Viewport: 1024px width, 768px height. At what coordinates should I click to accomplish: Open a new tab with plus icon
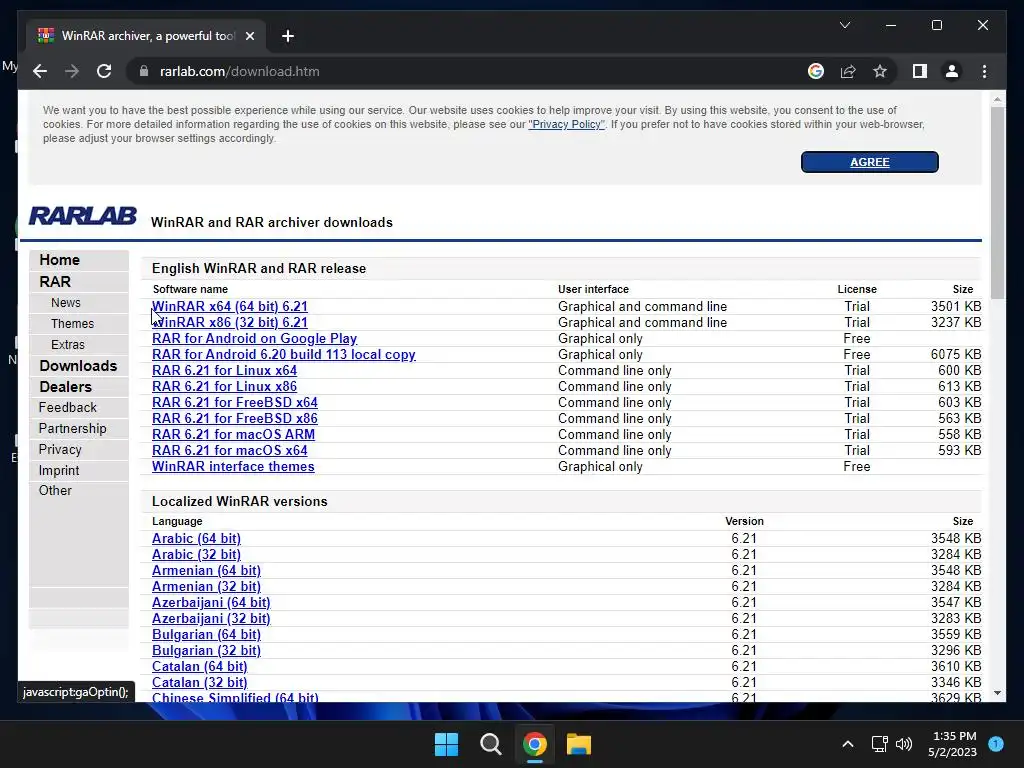click(288, 36)
